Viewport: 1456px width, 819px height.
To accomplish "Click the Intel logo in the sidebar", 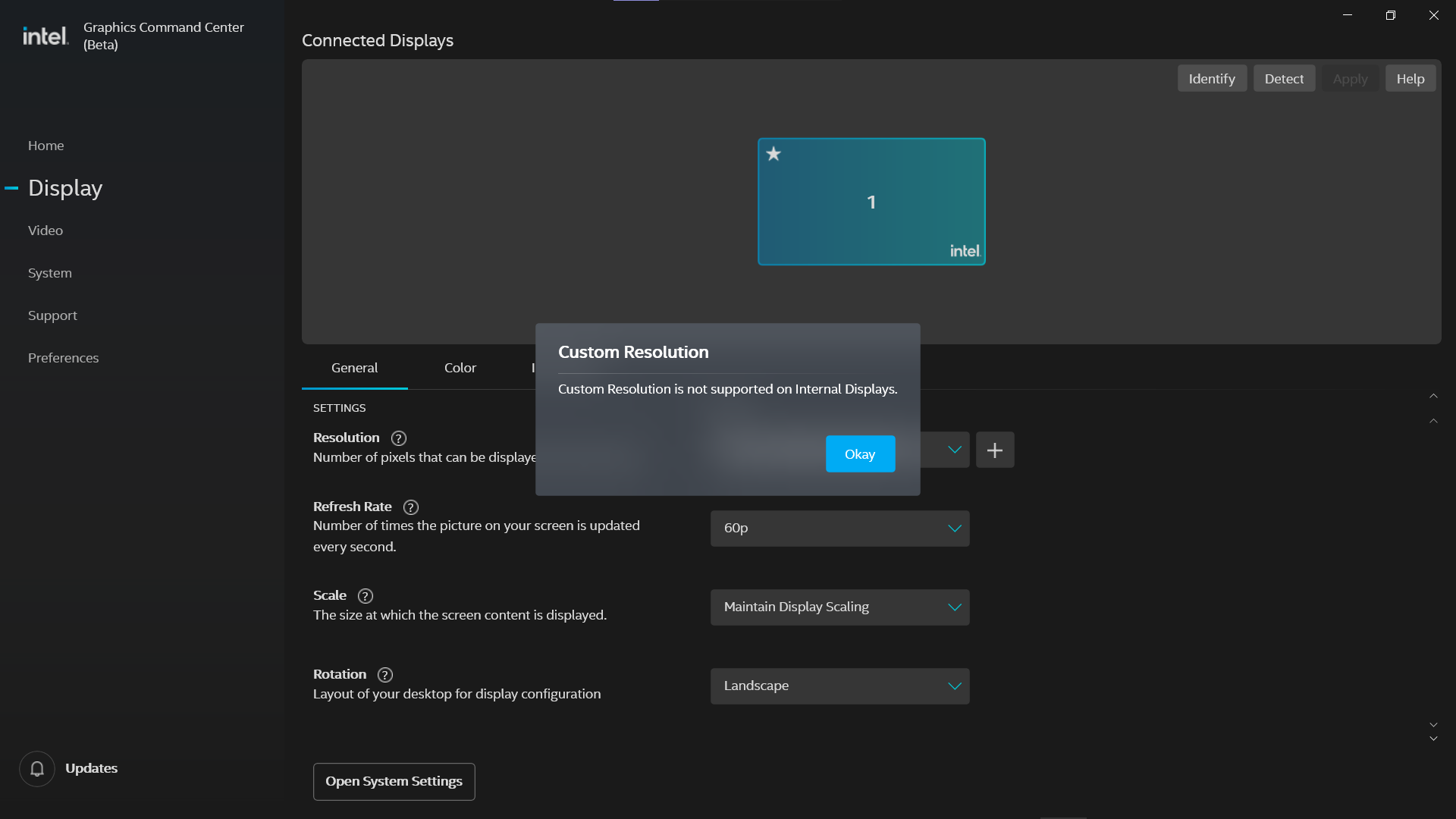I will (x=44, y=35).
